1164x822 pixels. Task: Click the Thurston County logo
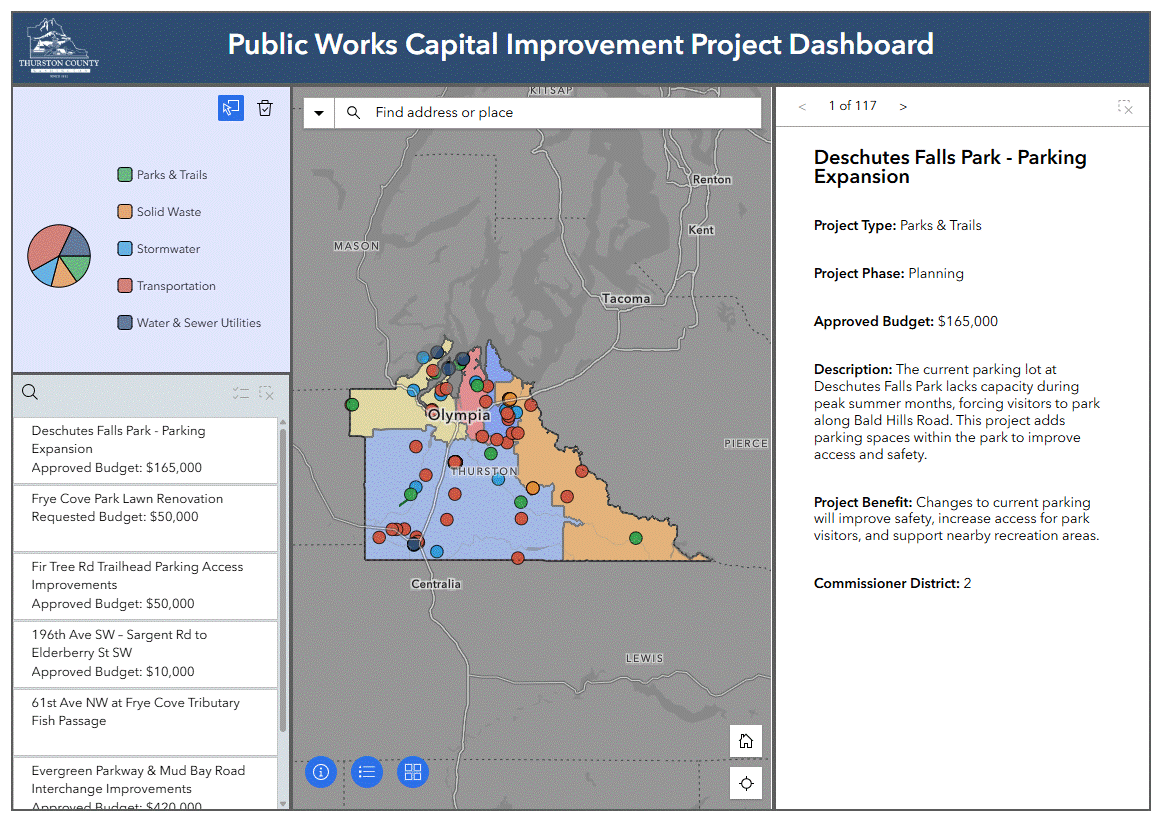(59, 47)
